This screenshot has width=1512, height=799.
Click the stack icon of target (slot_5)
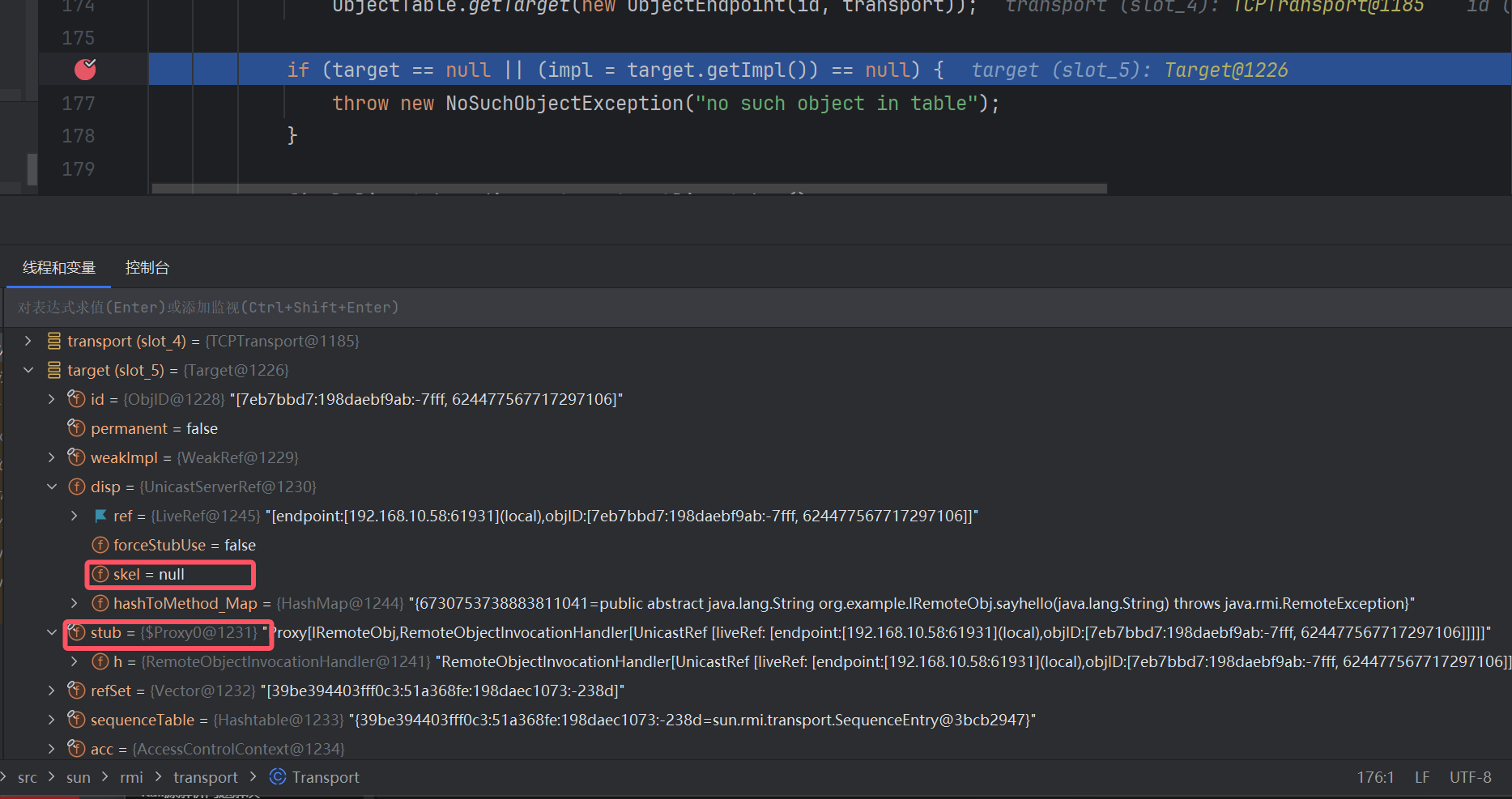[x=54, y=370]
